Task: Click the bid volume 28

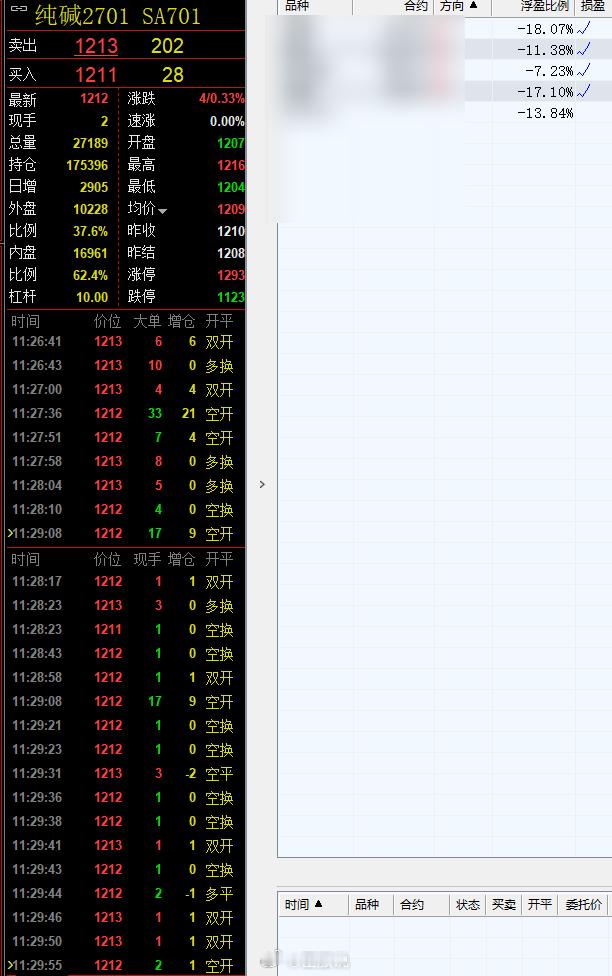Action: (172, 75)
